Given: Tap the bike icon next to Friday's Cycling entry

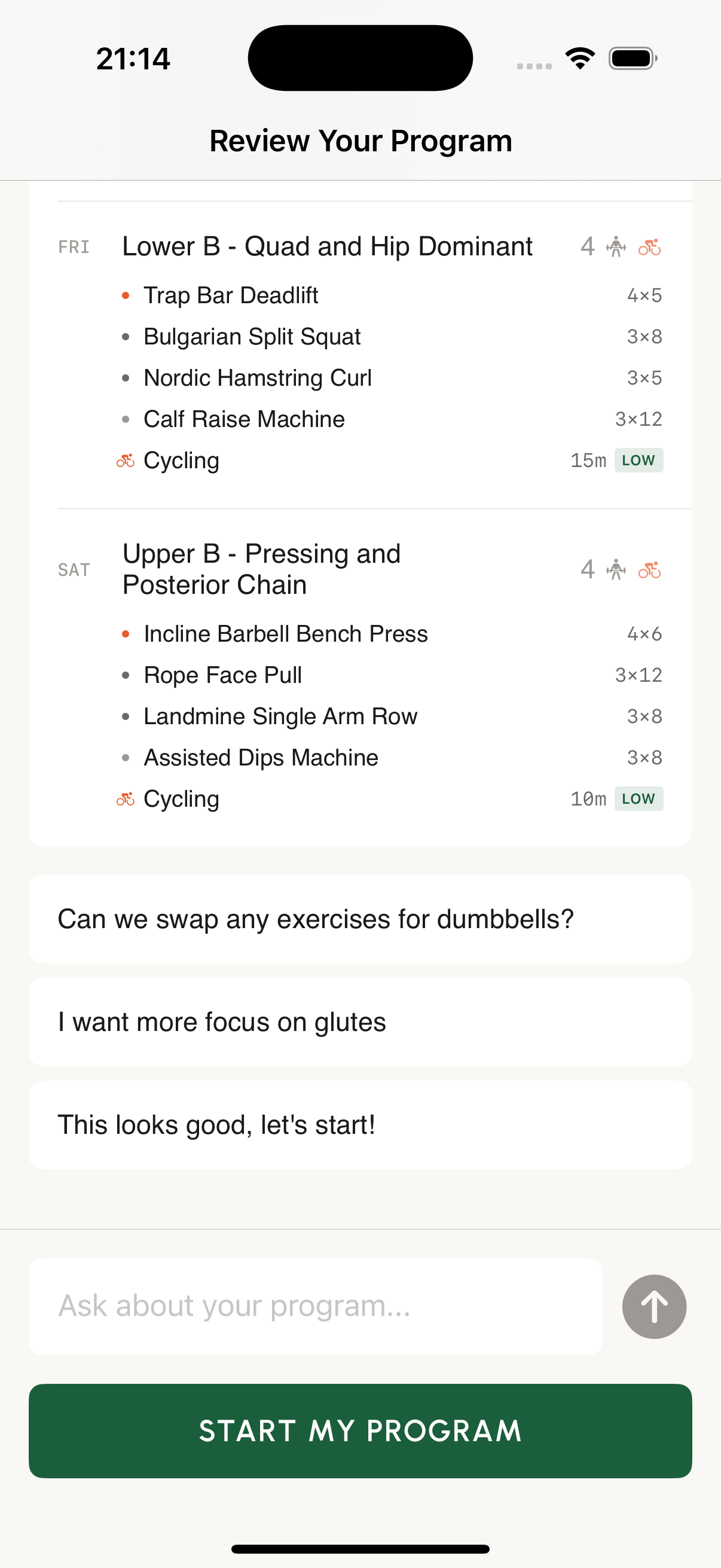Looking at the screenshot, I should pos(126,461).
